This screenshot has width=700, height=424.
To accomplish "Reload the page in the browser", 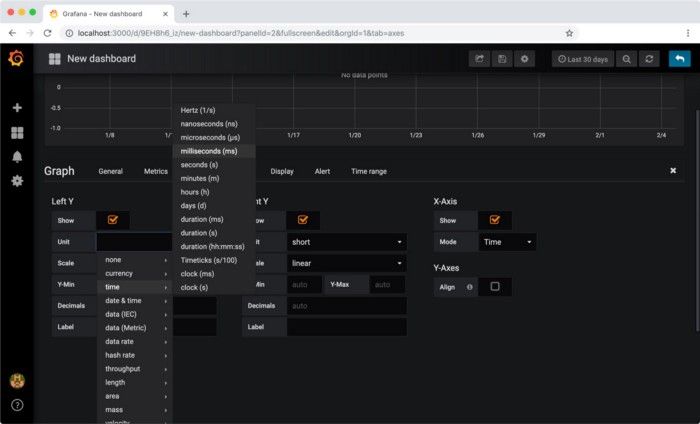I will point(47,33).
